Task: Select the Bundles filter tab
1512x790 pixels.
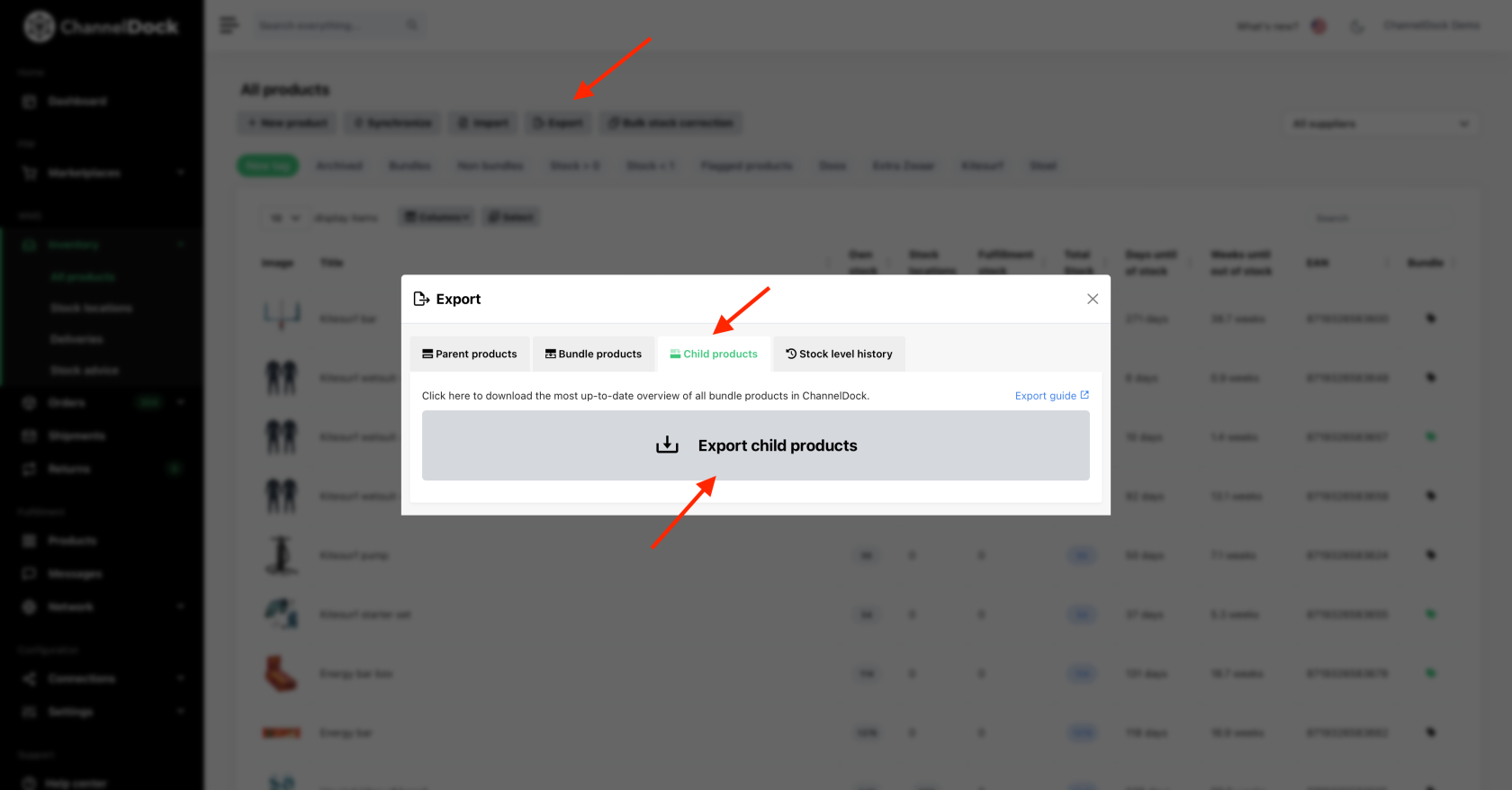Action: click(409, 166)
